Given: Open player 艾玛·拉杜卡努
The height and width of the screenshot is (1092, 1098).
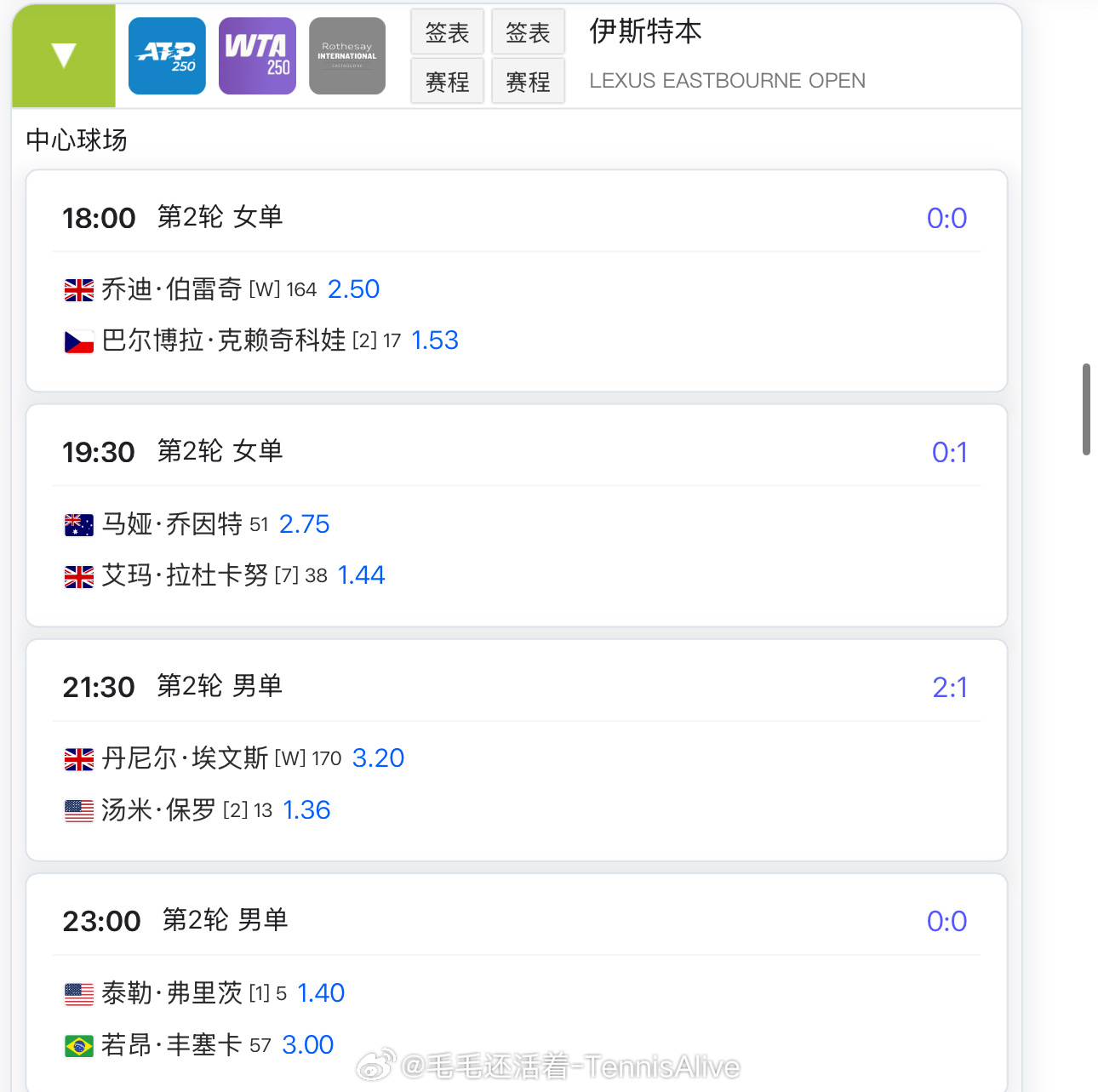Looking at the screenshot, I should click(x=185, y=575).
